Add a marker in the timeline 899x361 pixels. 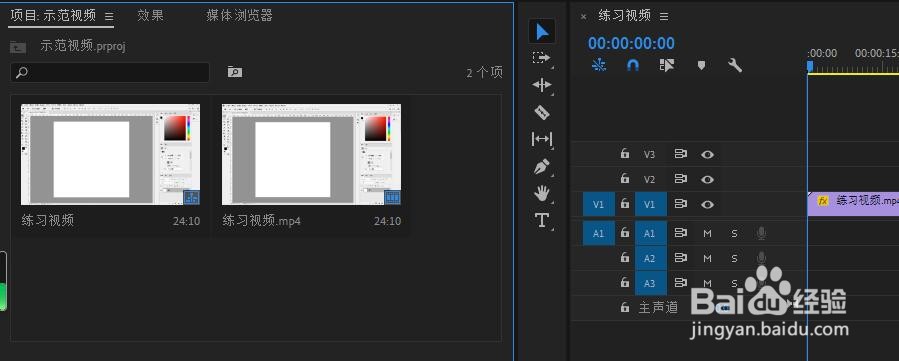pos(701,65)
